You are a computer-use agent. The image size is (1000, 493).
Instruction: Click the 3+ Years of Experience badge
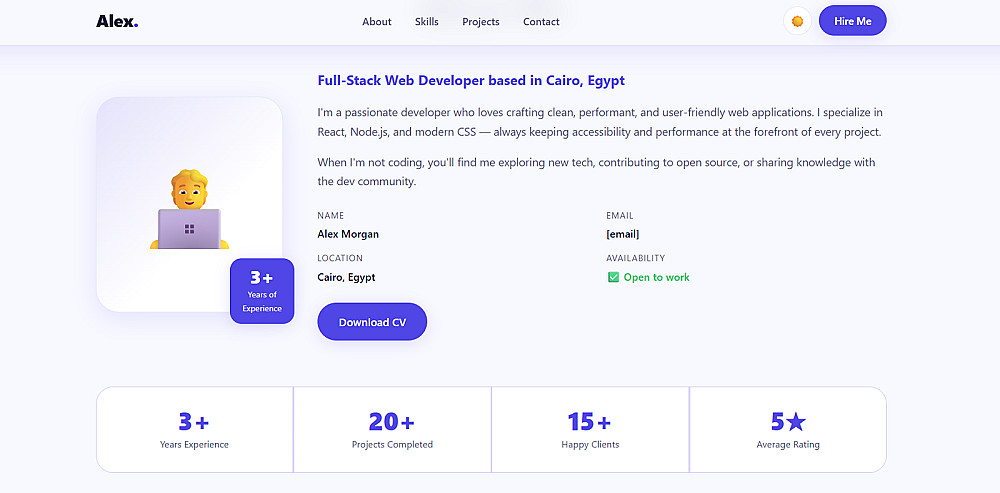point(262,291)
